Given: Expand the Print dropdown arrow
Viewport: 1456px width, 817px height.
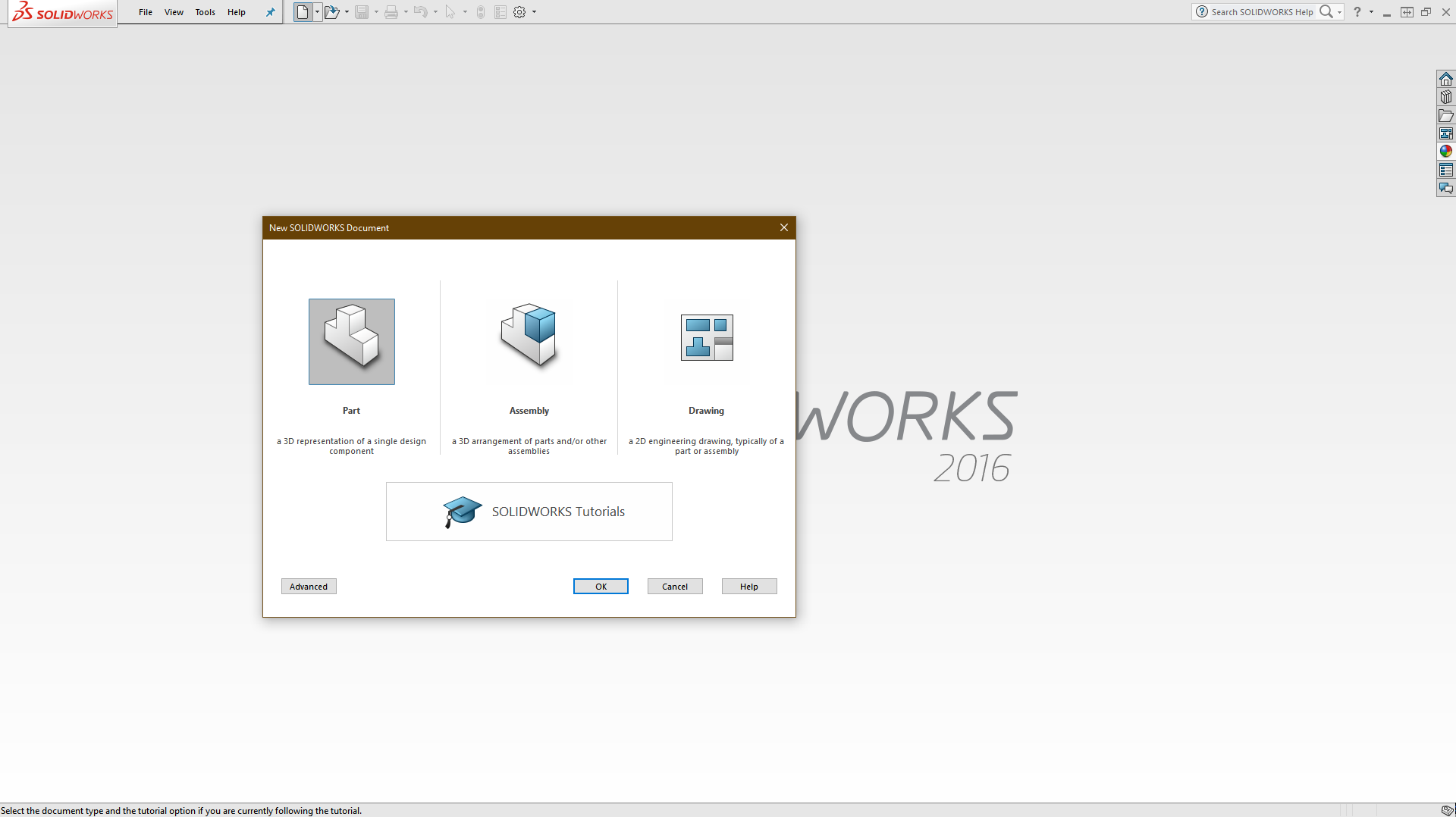Looking at the screenshot, I should (406, 12).
